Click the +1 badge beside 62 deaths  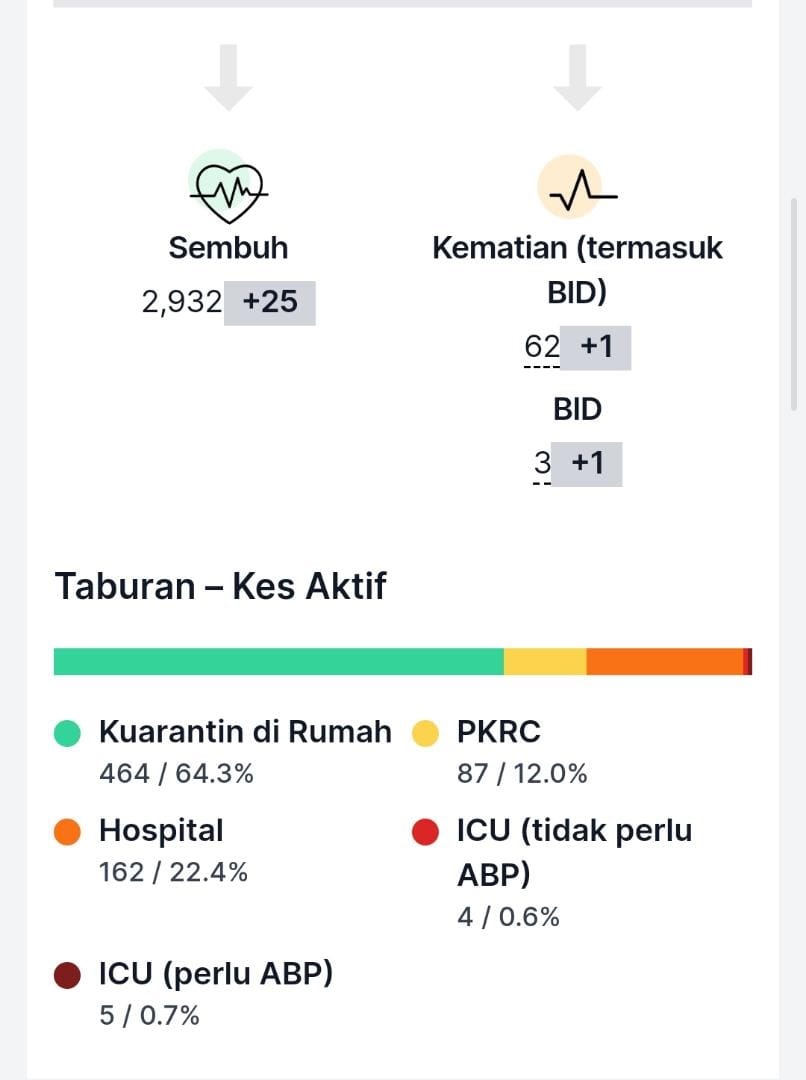[x=595, y=347]
